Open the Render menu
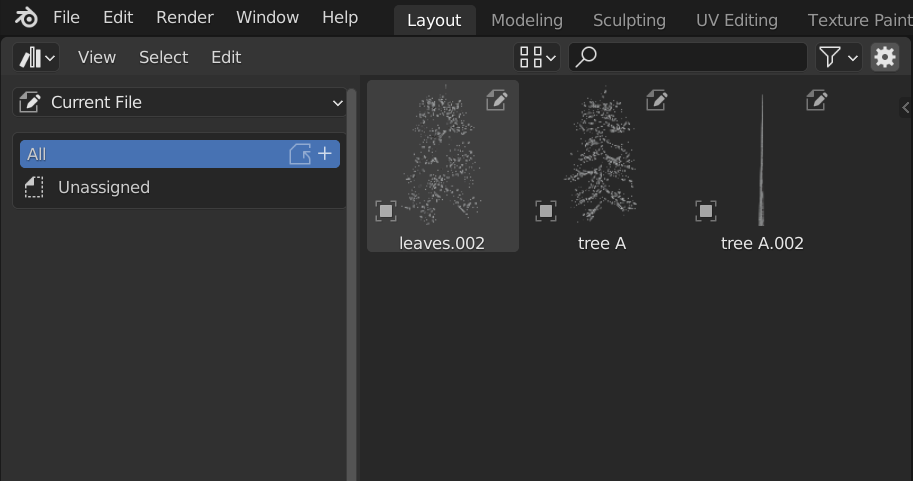Image resolution: width=913 pixels, height=481 pixels. click(185, 17)
